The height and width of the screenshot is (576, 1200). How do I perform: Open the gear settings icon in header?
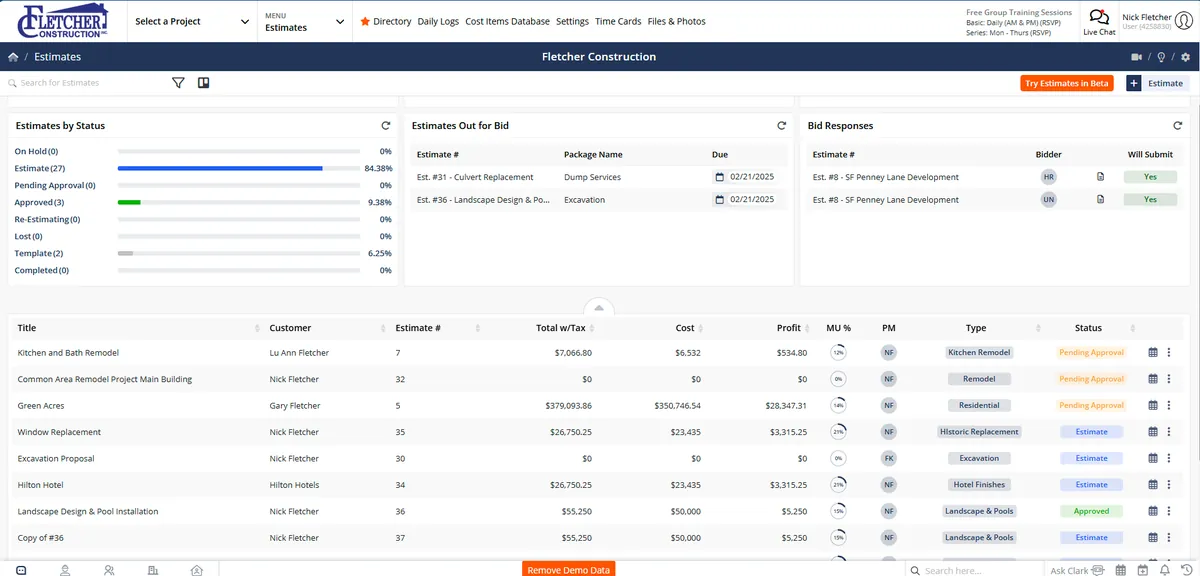(1185, 57)
